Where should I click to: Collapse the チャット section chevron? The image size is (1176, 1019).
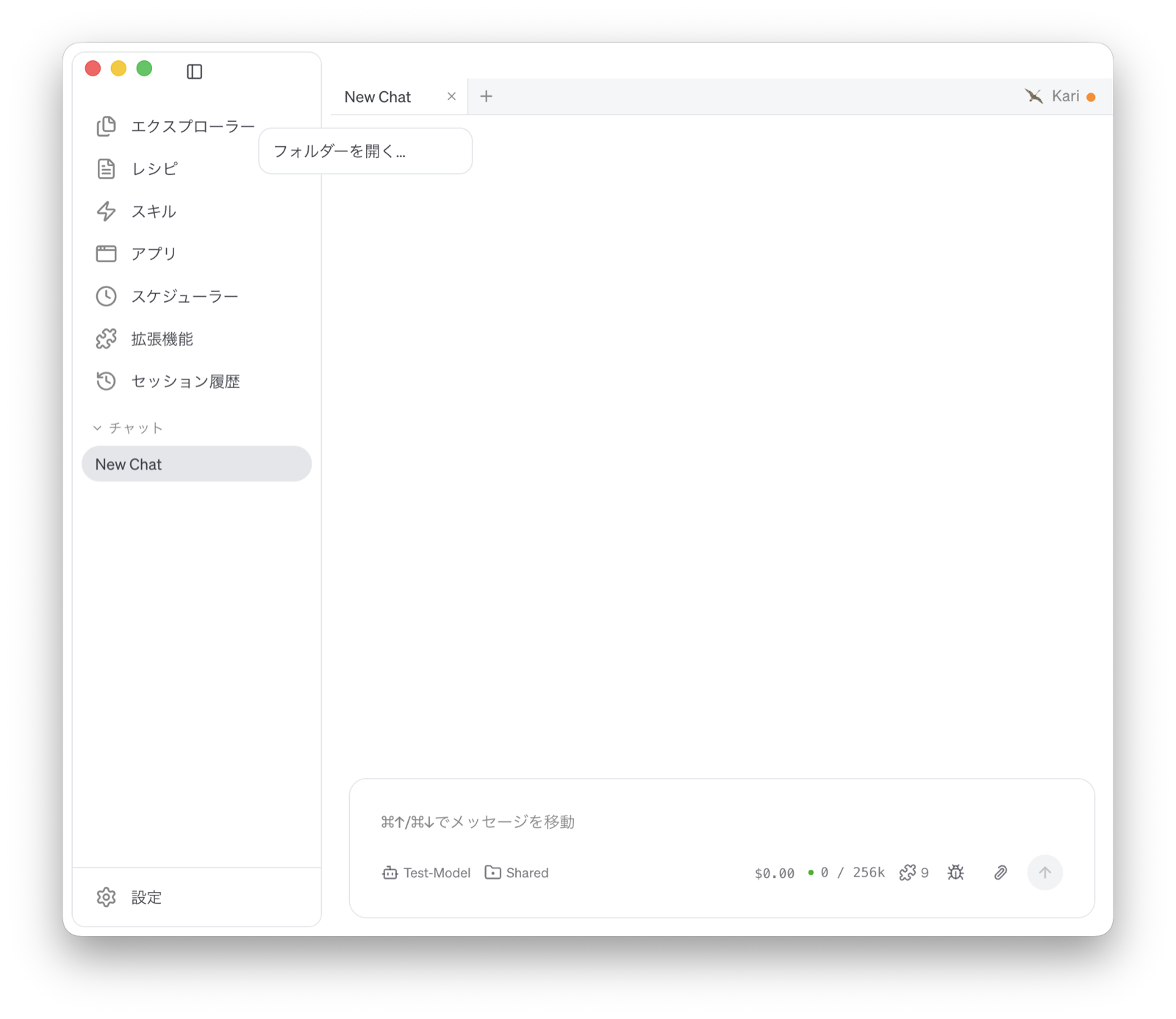tap(97, 428)
